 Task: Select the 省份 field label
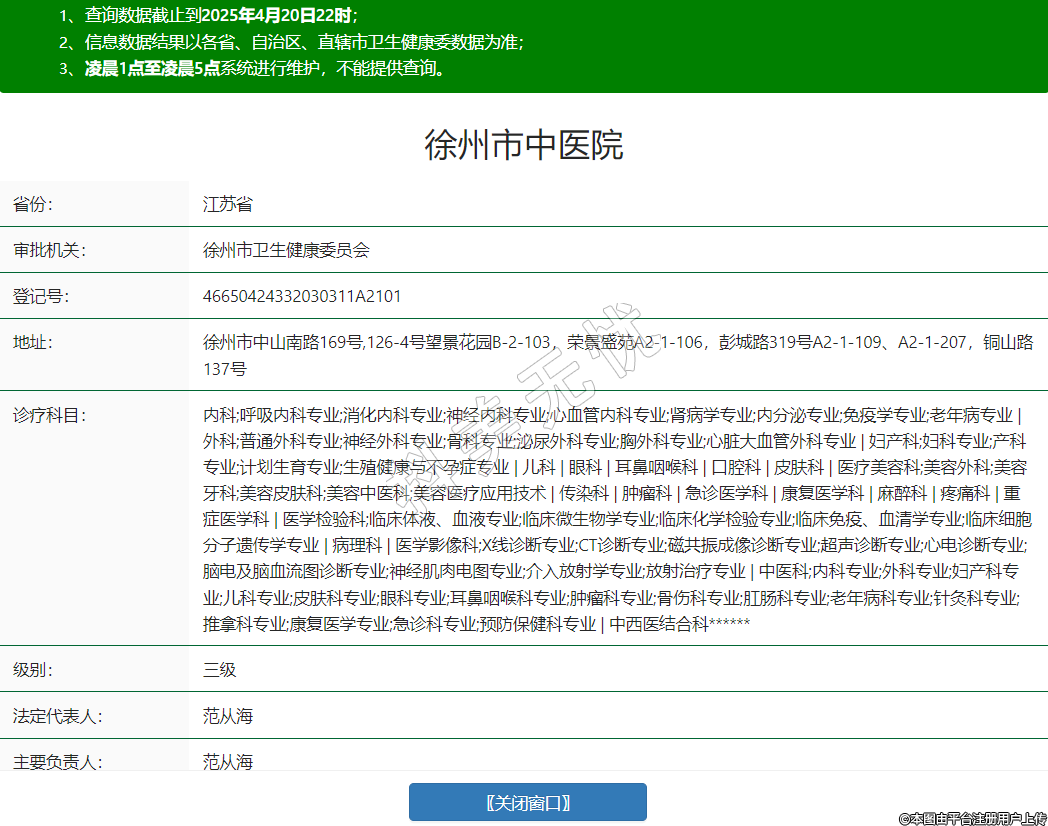[x=33, y=204]
